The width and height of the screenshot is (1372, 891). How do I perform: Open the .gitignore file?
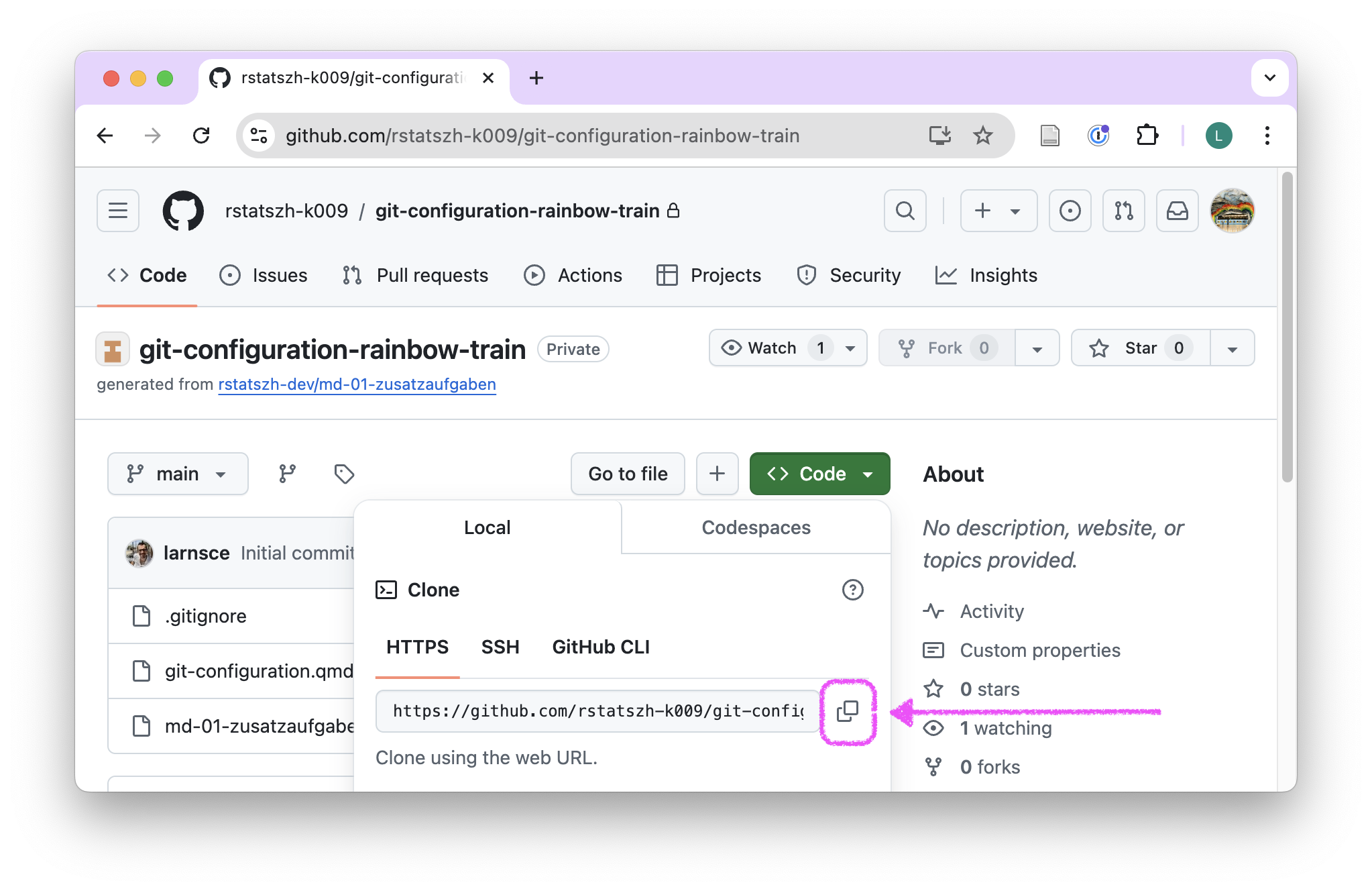point(206,616)
